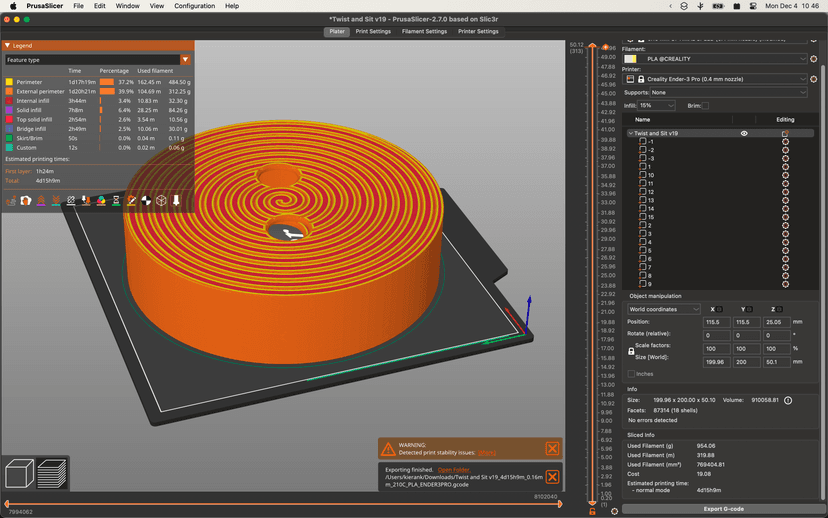Click the scale factor lock icon
The image size is (828, 518).
point(631,352)
